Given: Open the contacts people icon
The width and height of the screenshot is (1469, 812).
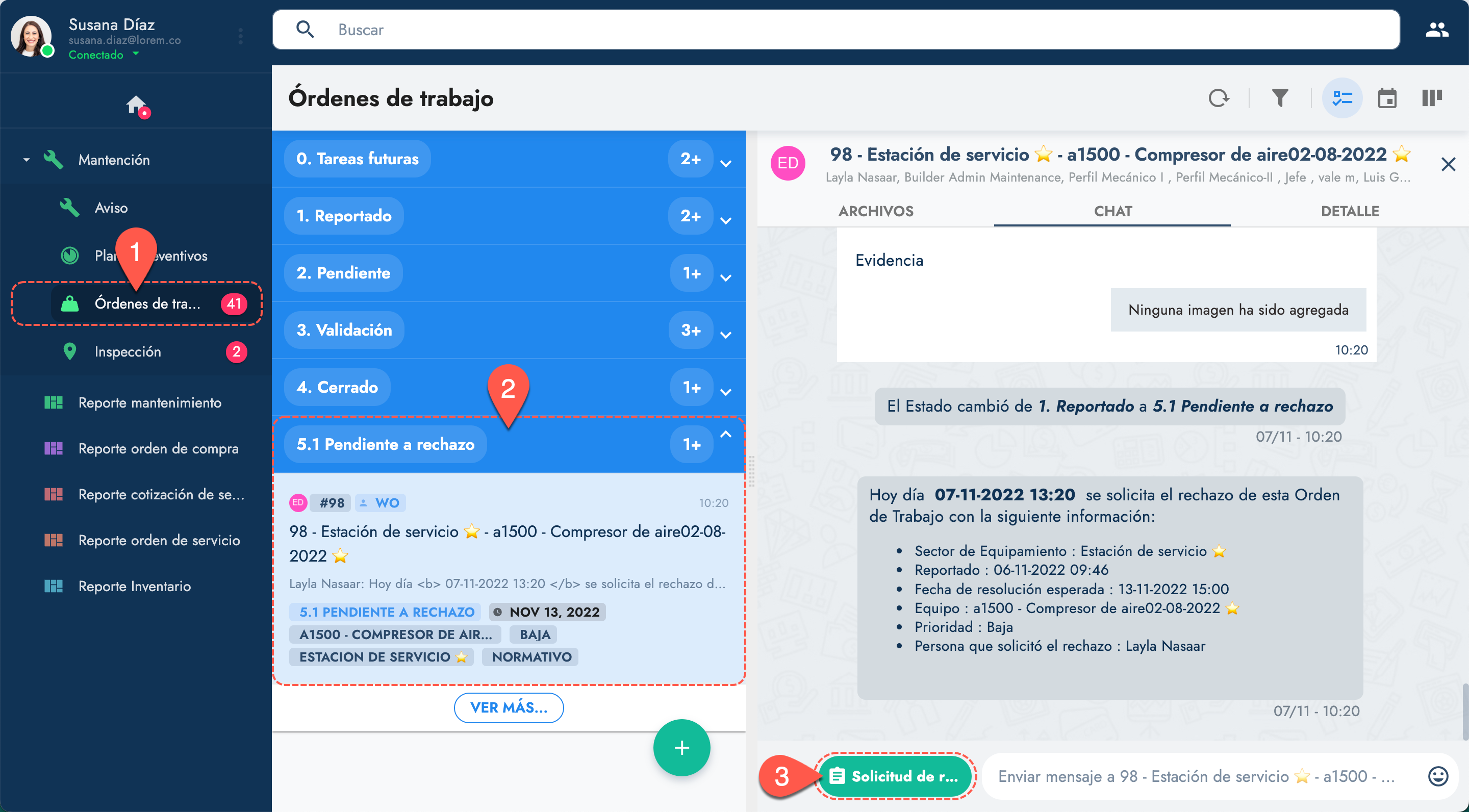Looking at the screenshot, I should (x=1436, y=30).
